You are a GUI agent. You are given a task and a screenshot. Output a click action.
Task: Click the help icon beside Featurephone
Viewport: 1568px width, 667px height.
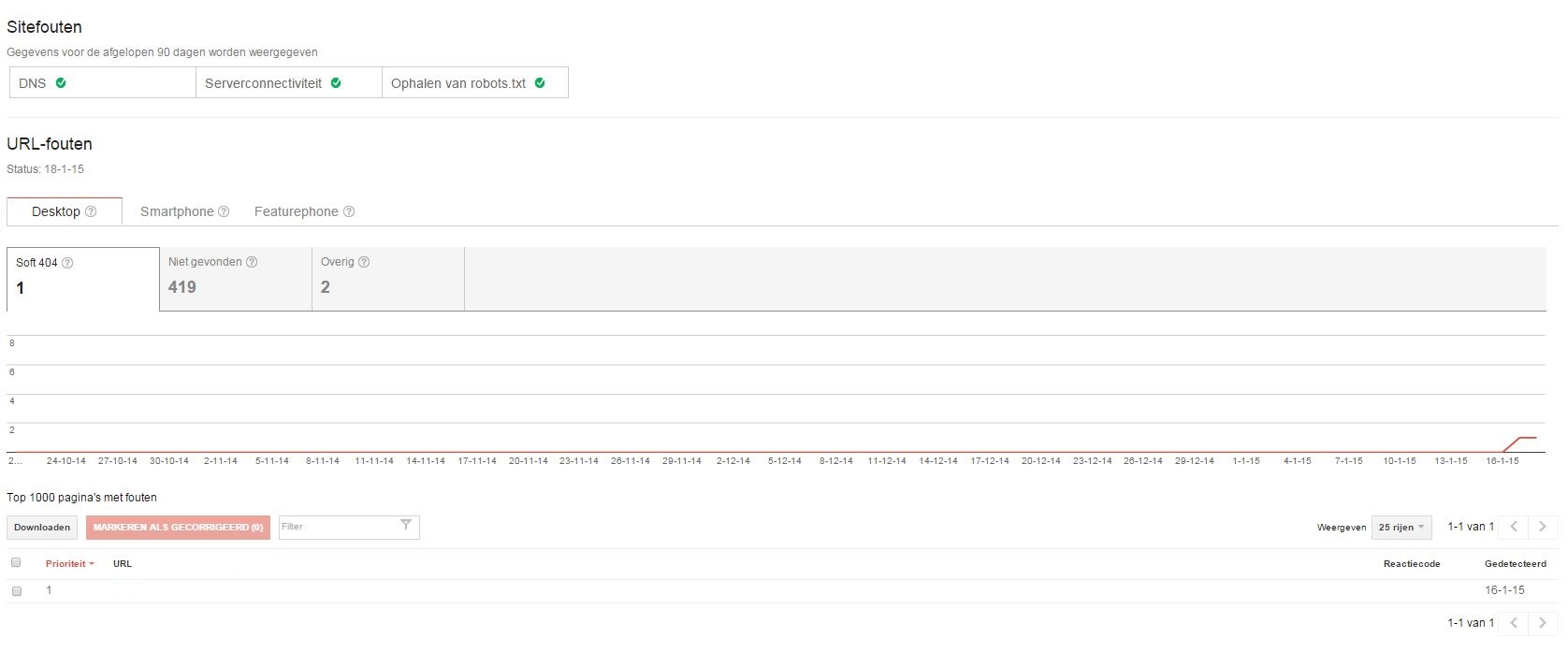[x=349, y=211]
